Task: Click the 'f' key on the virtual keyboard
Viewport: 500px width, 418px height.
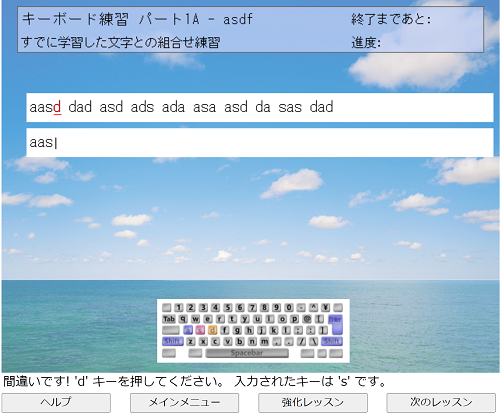Action: [x=225, y=330]
